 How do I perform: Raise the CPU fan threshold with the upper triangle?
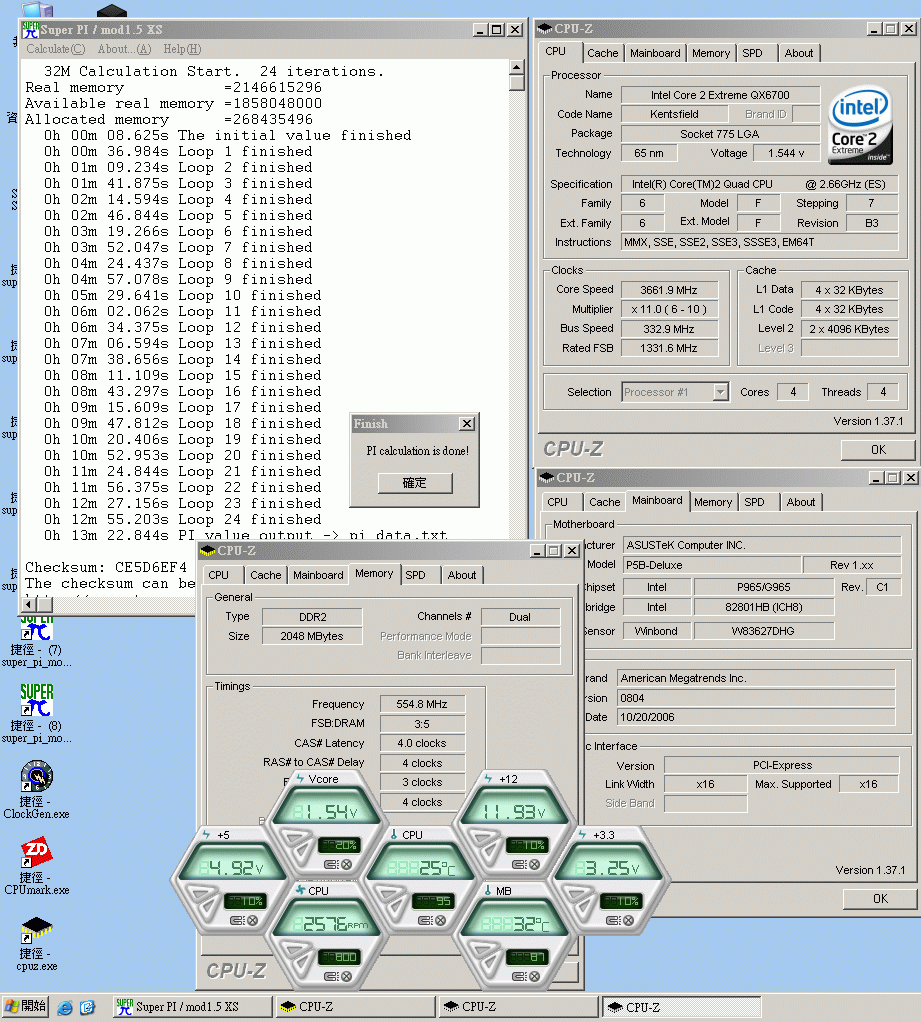coord(293,950)
